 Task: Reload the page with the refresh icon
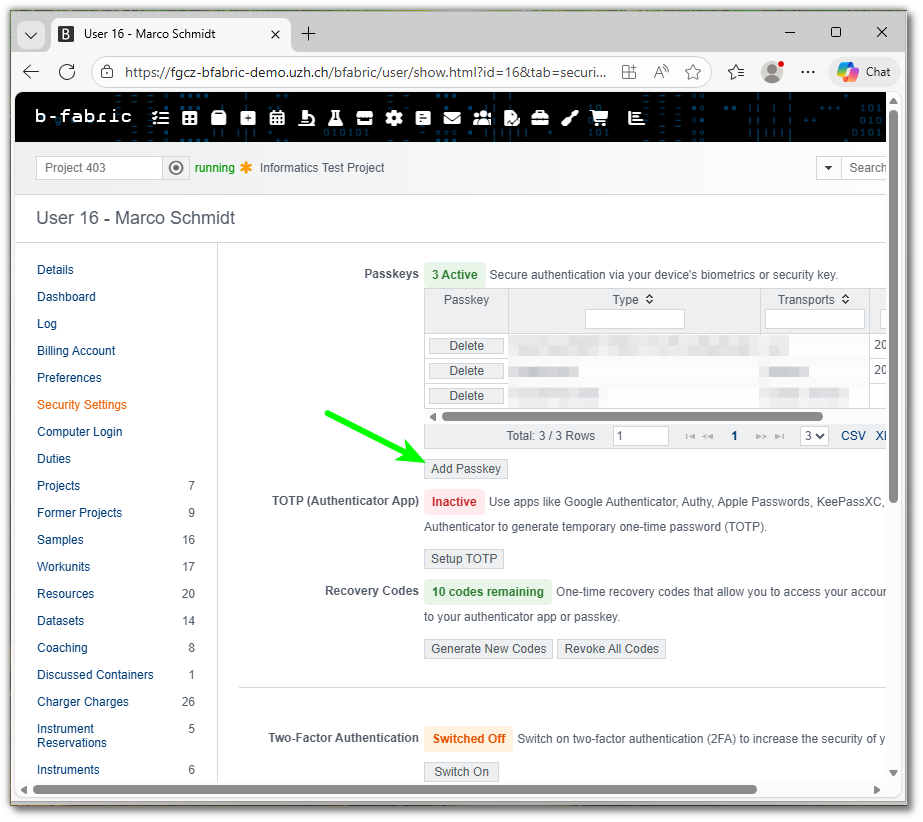point(67,72)
